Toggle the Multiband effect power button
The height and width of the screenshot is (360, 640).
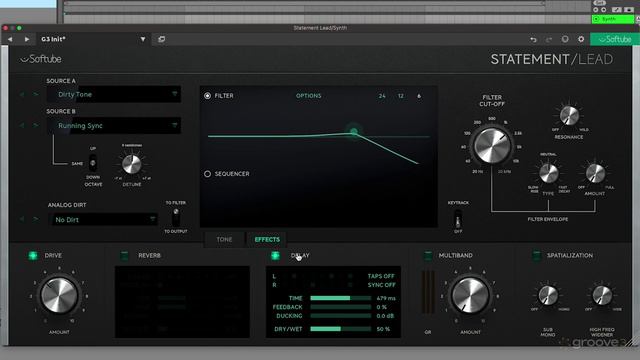pos(428,256)
